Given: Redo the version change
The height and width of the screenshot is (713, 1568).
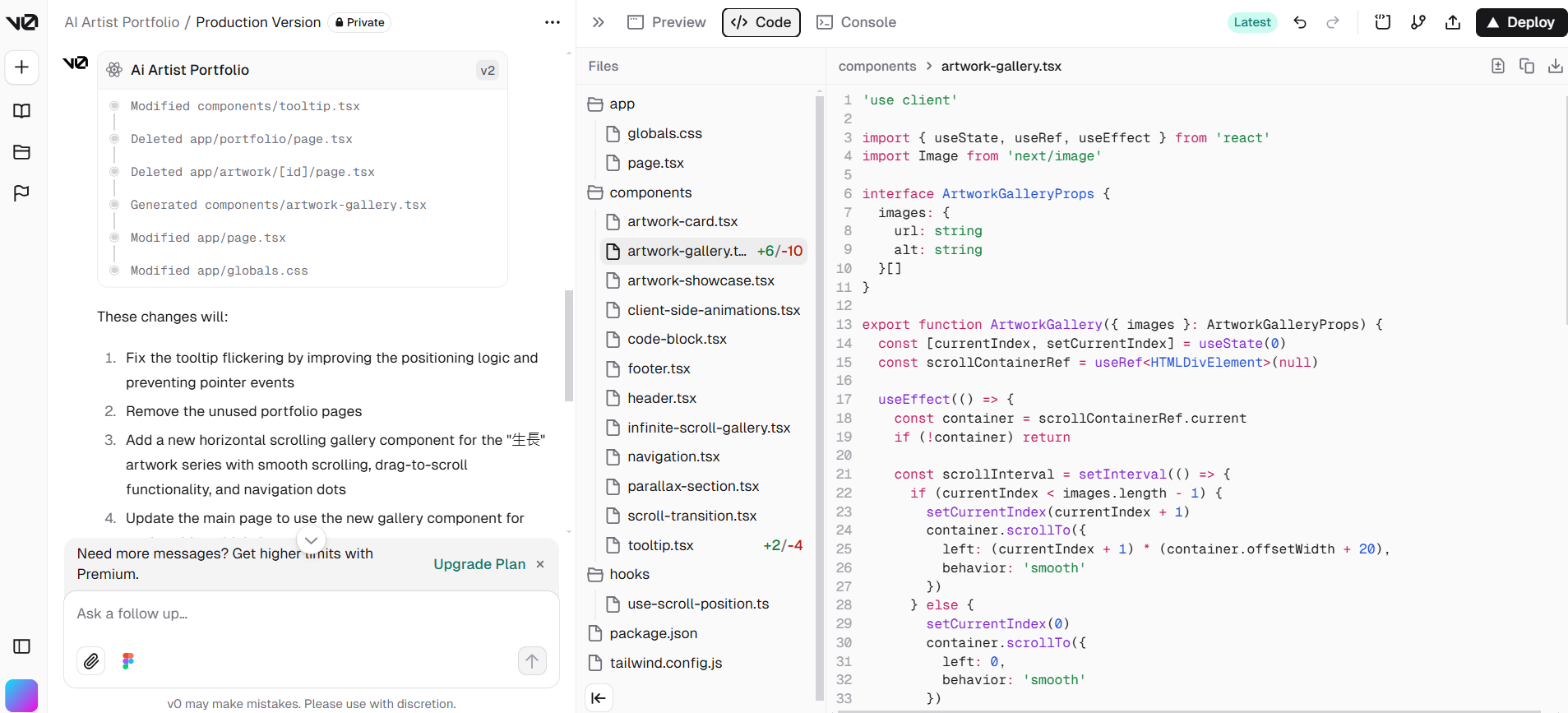Looking at the screenshot, I should point(1333,22).
